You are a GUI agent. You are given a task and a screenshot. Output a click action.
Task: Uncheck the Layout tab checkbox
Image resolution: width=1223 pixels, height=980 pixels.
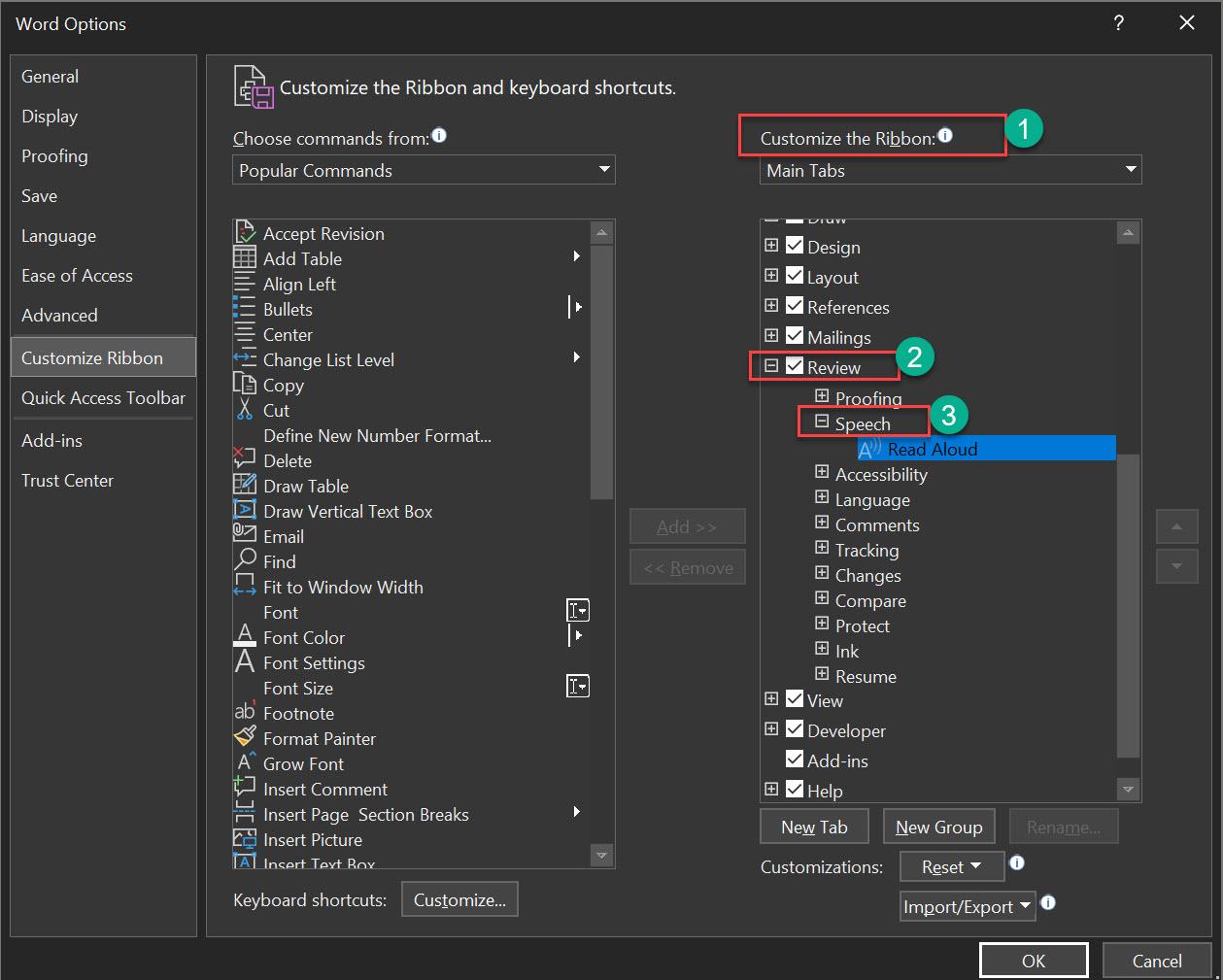[x=795, y=276]
